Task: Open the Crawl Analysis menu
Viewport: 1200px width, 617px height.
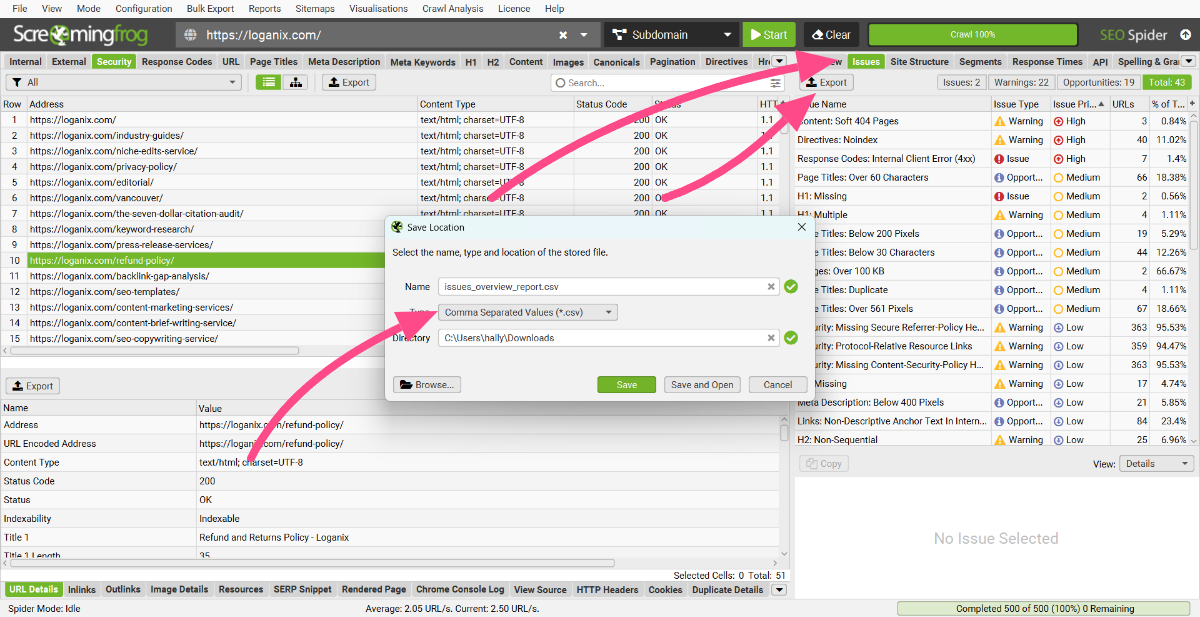Action: 454,8
